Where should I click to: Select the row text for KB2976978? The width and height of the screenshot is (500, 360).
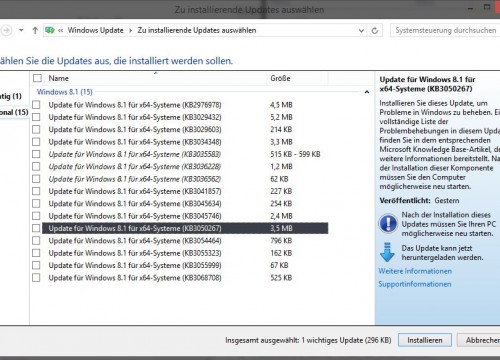point(135,105)
